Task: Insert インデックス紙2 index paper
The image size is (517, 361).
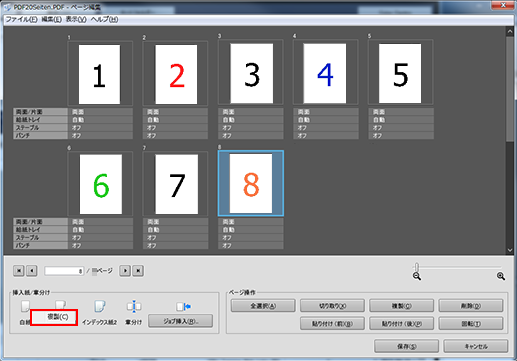Action: click(100, 306)
